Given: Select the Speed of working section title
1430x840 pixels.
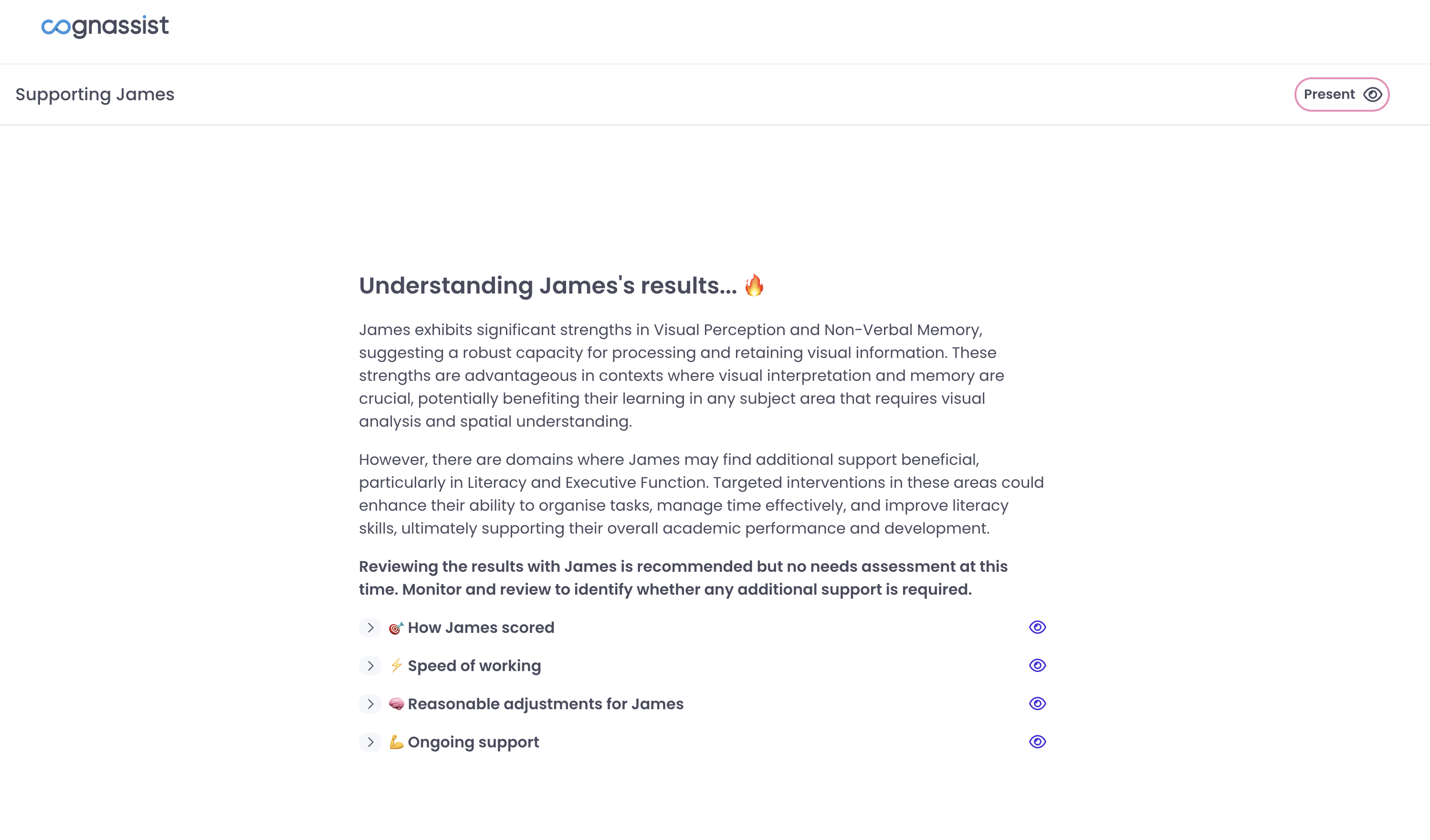Looking at the screenshot, I should point(474,666).
